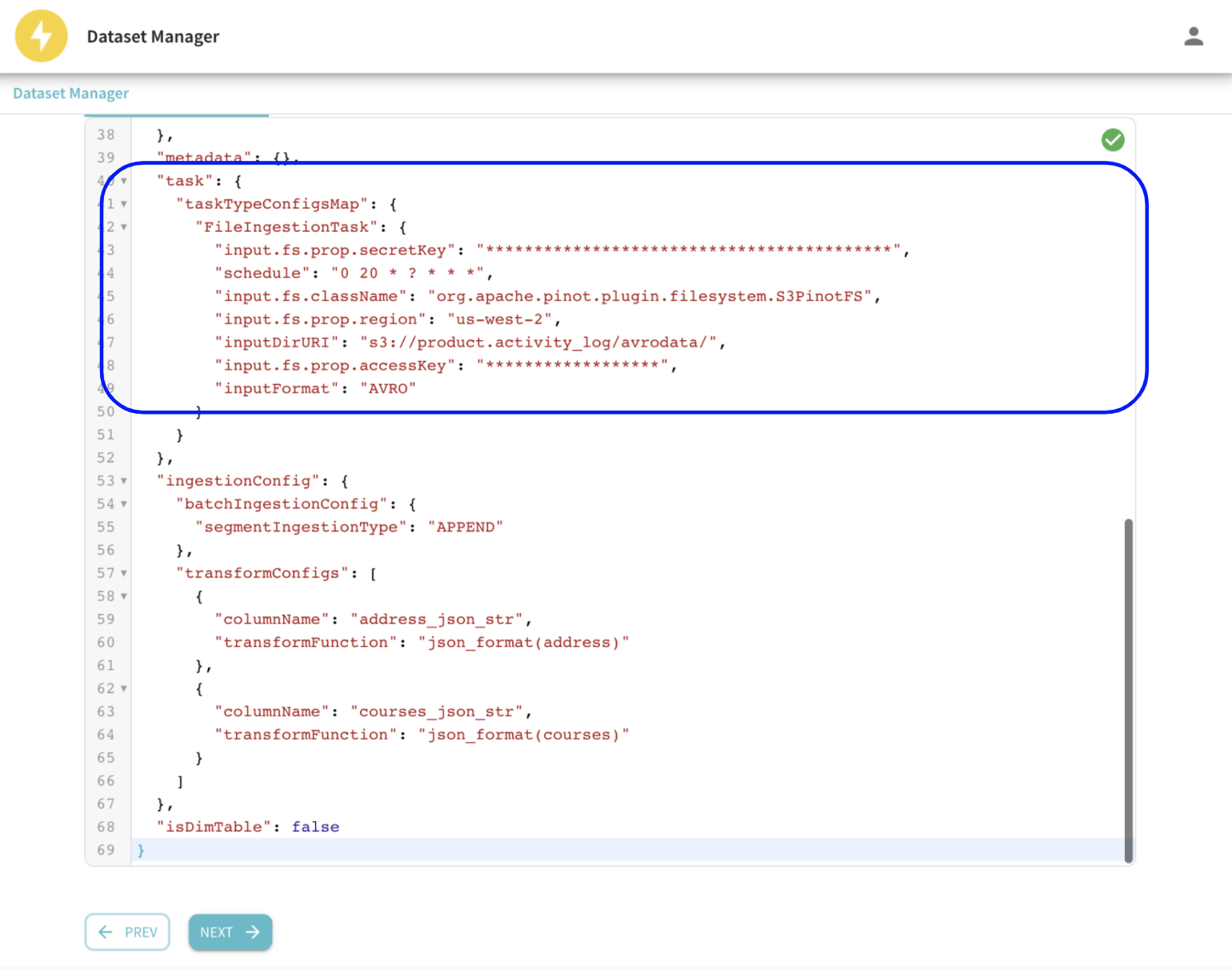Image resolution: width=1232 pixels, height=970 pixels.
Task: Click the green validation checkmark
Action: [x=1113, y=139]
